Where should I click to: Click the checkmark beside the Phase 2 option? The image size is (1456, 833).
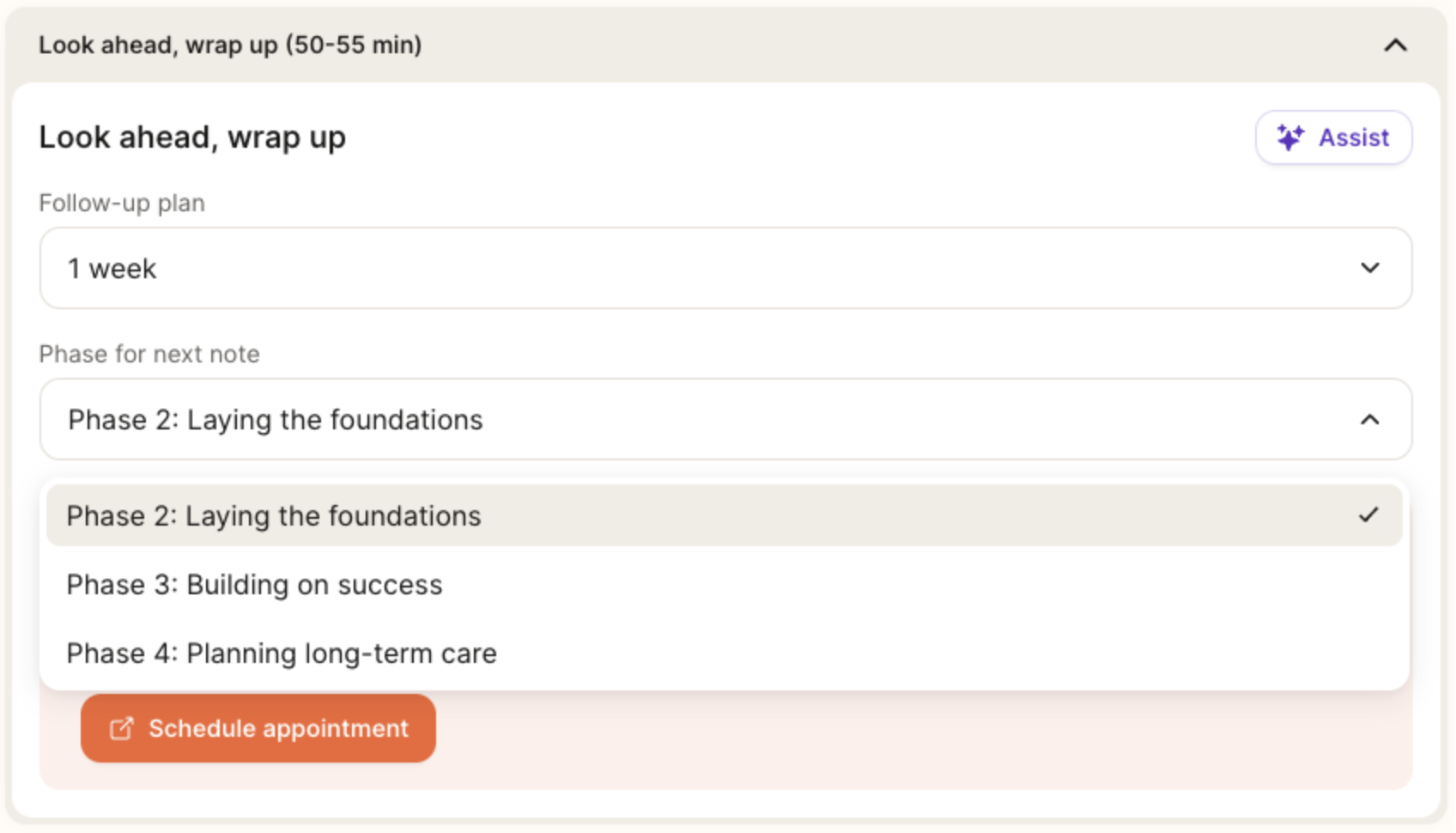(1368, 515)
